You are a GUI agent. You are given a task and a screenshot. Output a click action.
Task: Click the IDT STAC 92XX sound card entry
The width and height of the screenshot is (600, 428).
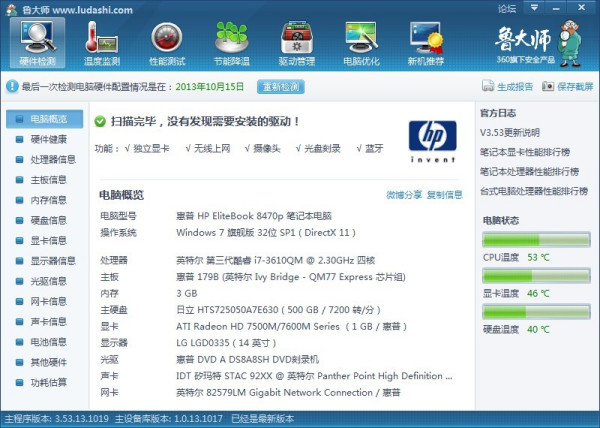(314, 376)
